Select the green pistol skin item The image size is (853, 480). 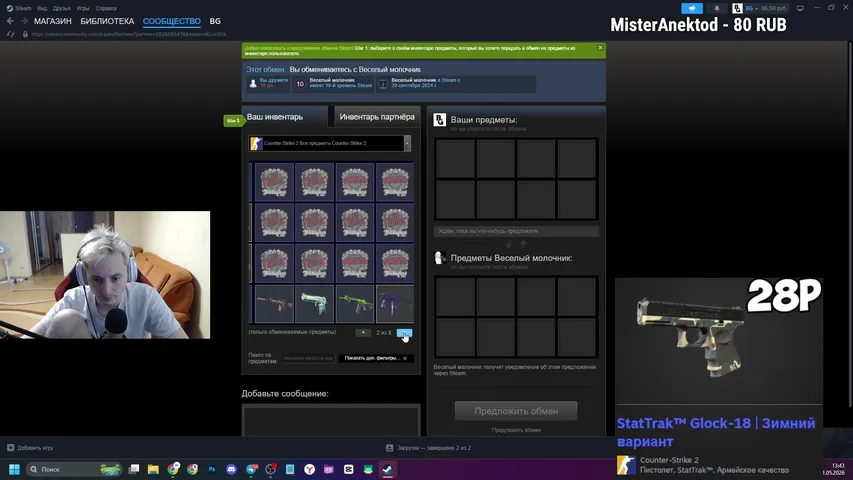[x=314, y=304]
